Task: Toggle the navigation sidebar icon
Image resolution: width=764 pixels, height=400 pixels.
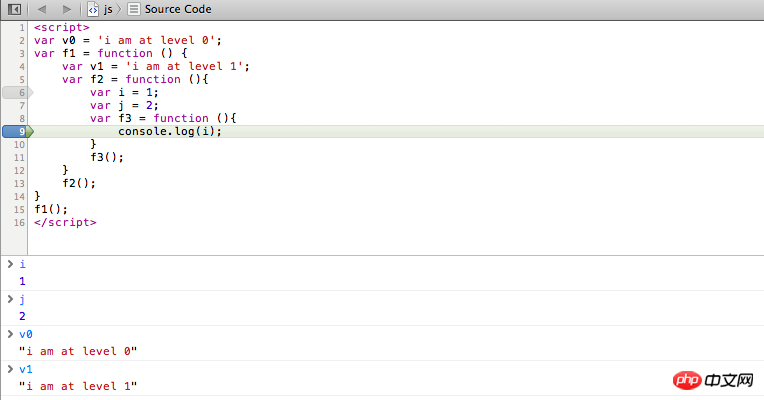Action: pos(15,9)
